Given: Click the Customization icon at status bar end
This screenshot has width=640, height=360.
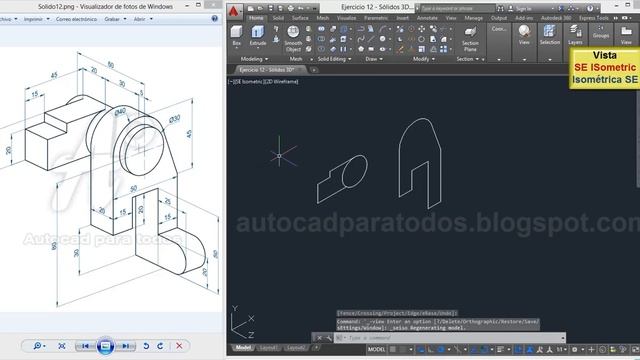Looking at the screenshot, I should coord(636,349).
